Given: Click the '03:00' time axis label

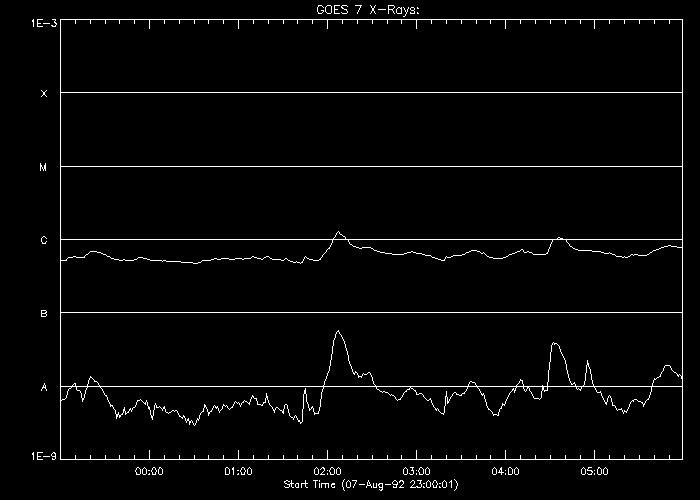Looking at the screenshot, I should pos(417,471).
